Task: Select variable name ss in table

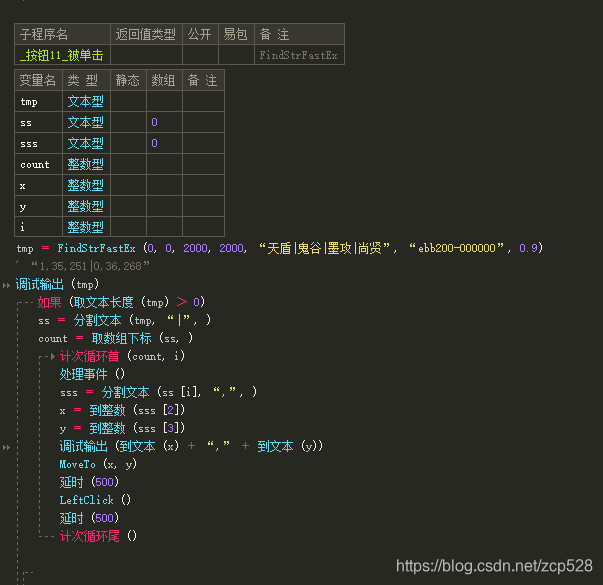Action: (x=26, y=123)
